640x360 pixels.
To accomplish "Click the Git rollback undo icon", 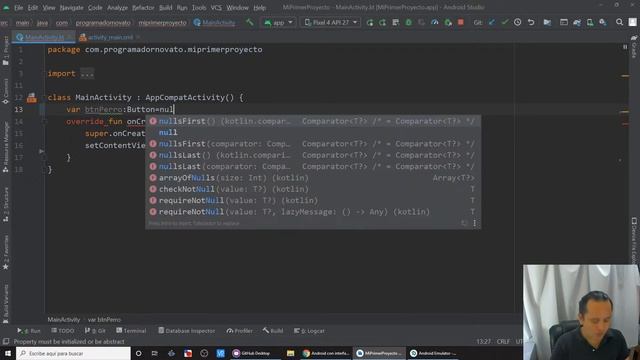I will tap(531, 22).
